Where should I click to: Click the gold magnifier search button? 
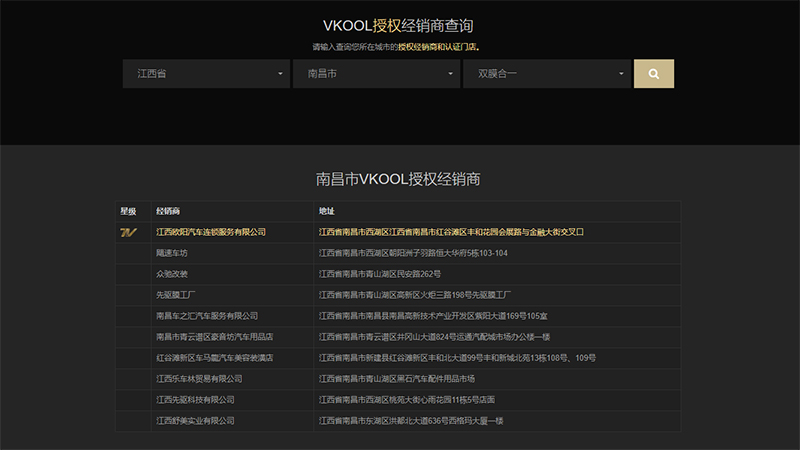pyautogui.click(x=654, y=73)
